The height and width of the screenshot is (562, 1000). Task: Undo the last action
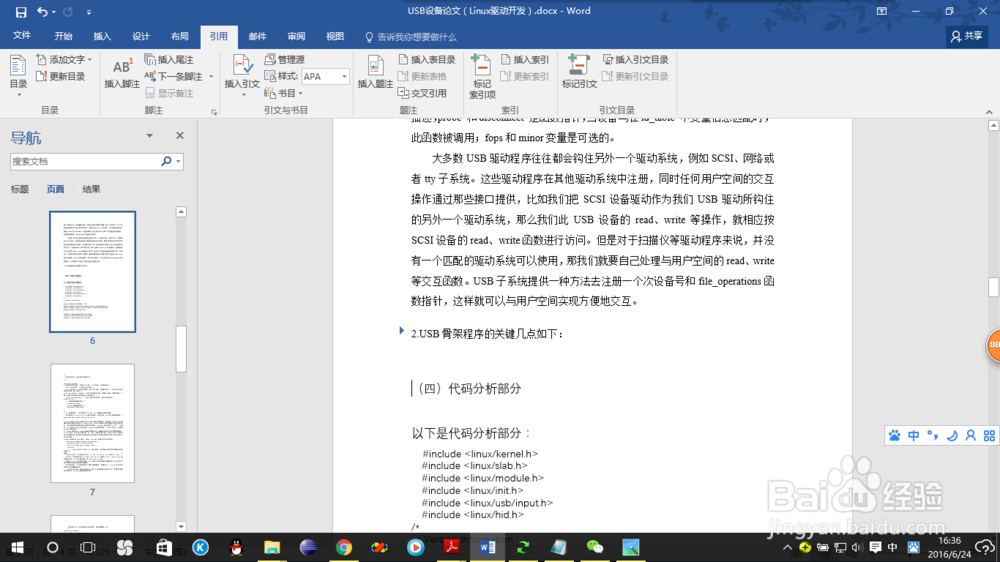coord(41,11)
